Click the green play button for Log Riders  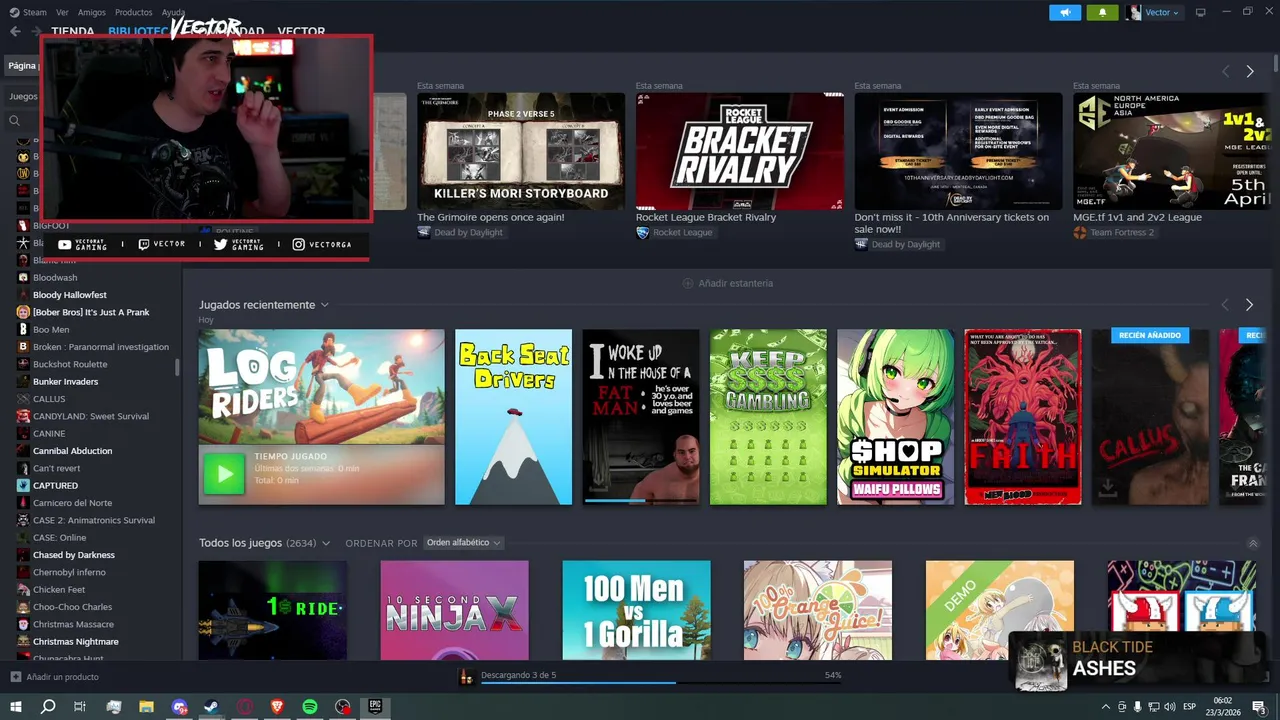223,475
